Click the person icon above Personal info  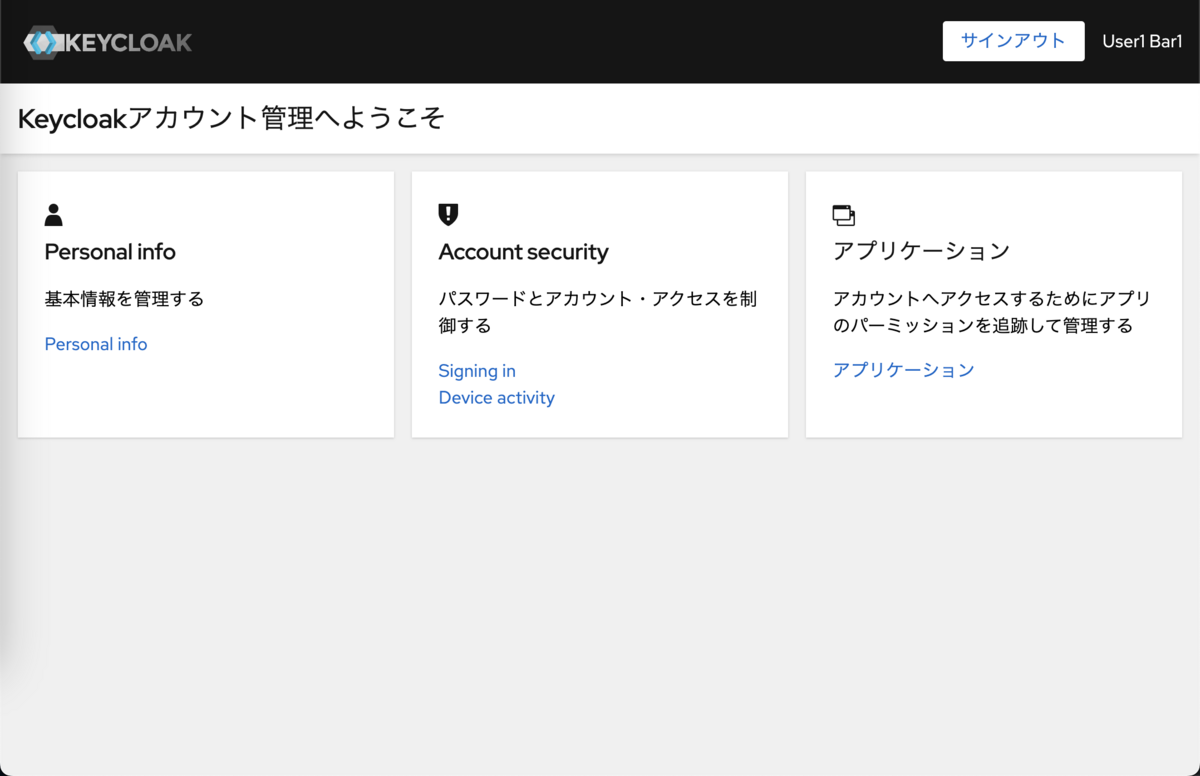coord(54,215)
